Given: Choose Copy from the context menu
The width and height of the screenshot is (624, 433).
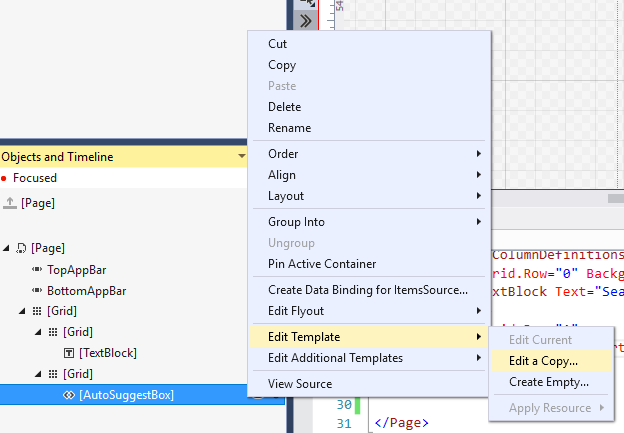Looking at the screenshot, I should pos(369,65).
